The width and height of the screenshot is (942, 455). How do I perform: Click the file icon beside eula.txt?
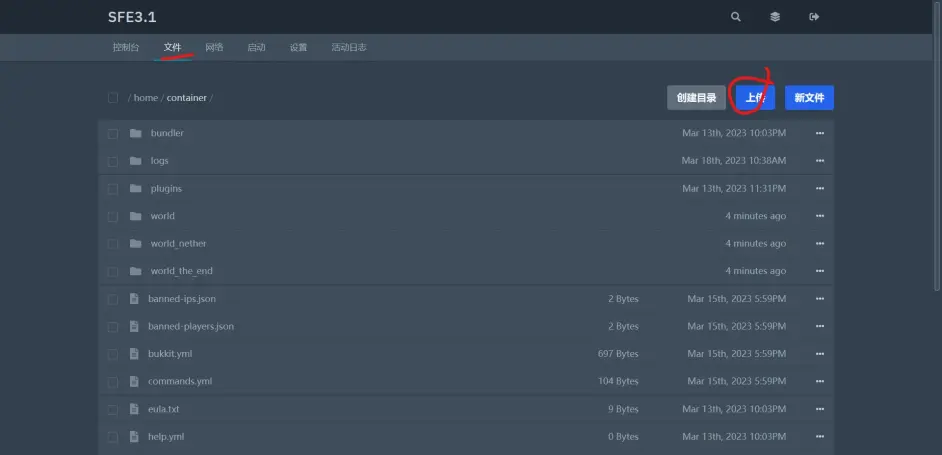[x=135, y=409]
